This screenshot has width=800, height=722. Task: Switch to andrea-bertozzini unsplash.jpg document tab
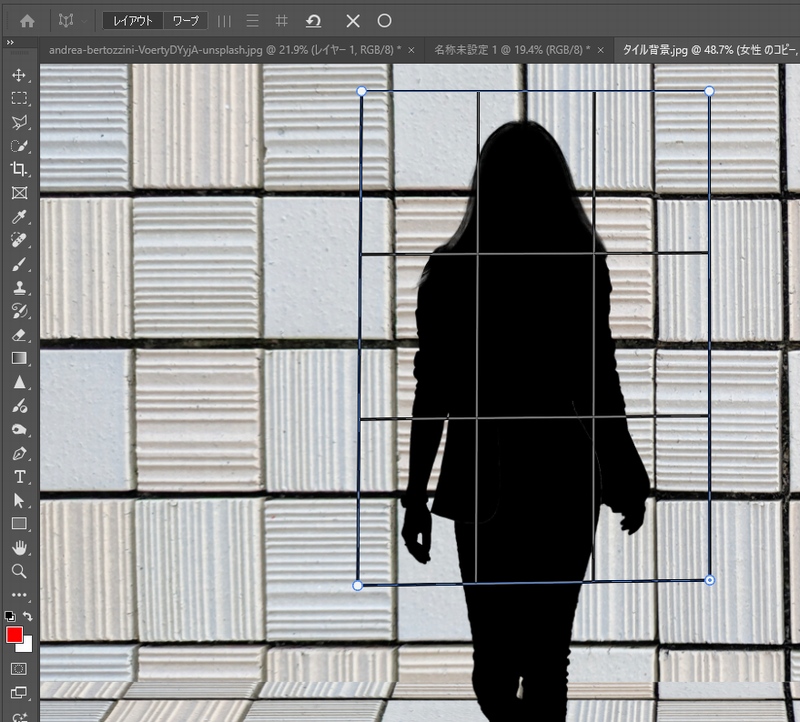click(220, 48)
